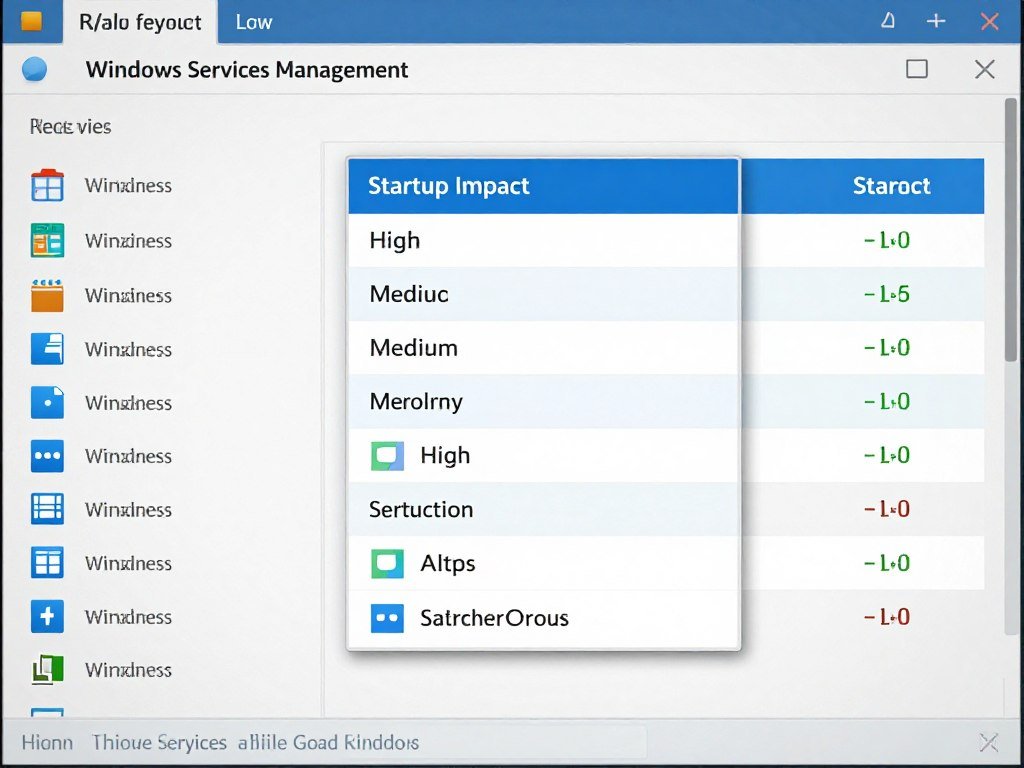Click the blue ellipsis icon in the sidebar
The width and height of the screenshot is (1024, 768).
click(47, 456)
